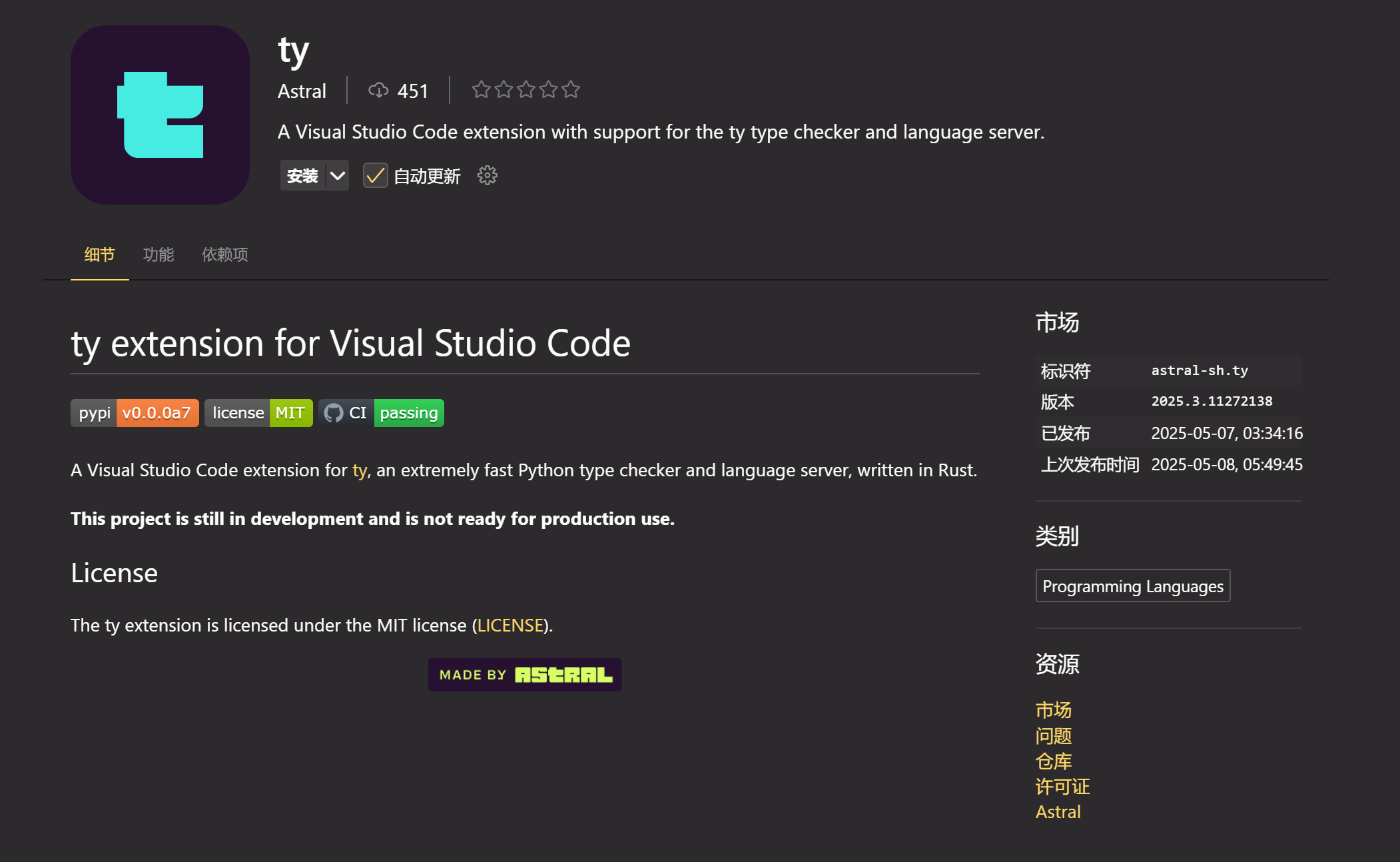Image resolution: width=1400 pixels, height=862 pixels.
Task: Click the license MIT badge
Action: point(258,413)
